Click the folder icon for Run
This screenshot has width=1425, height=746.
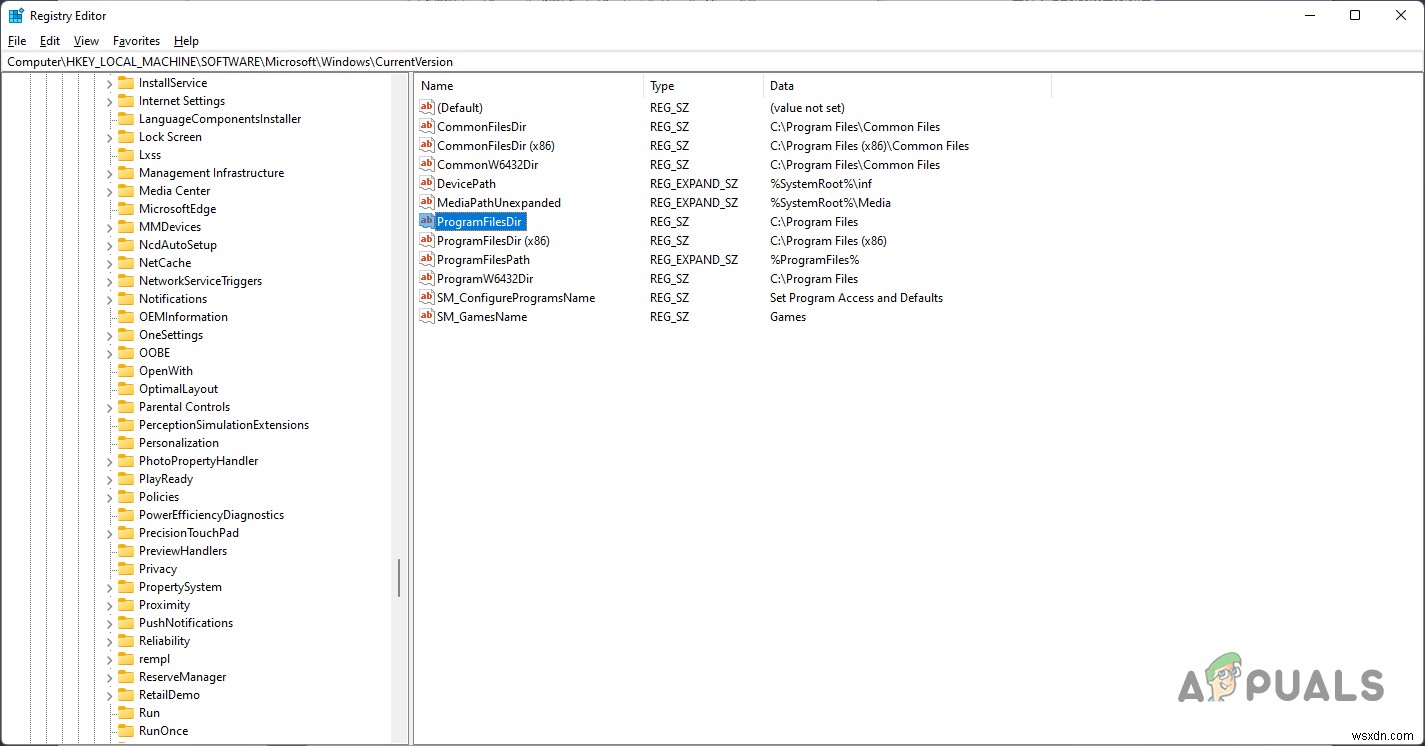(126, 713)
